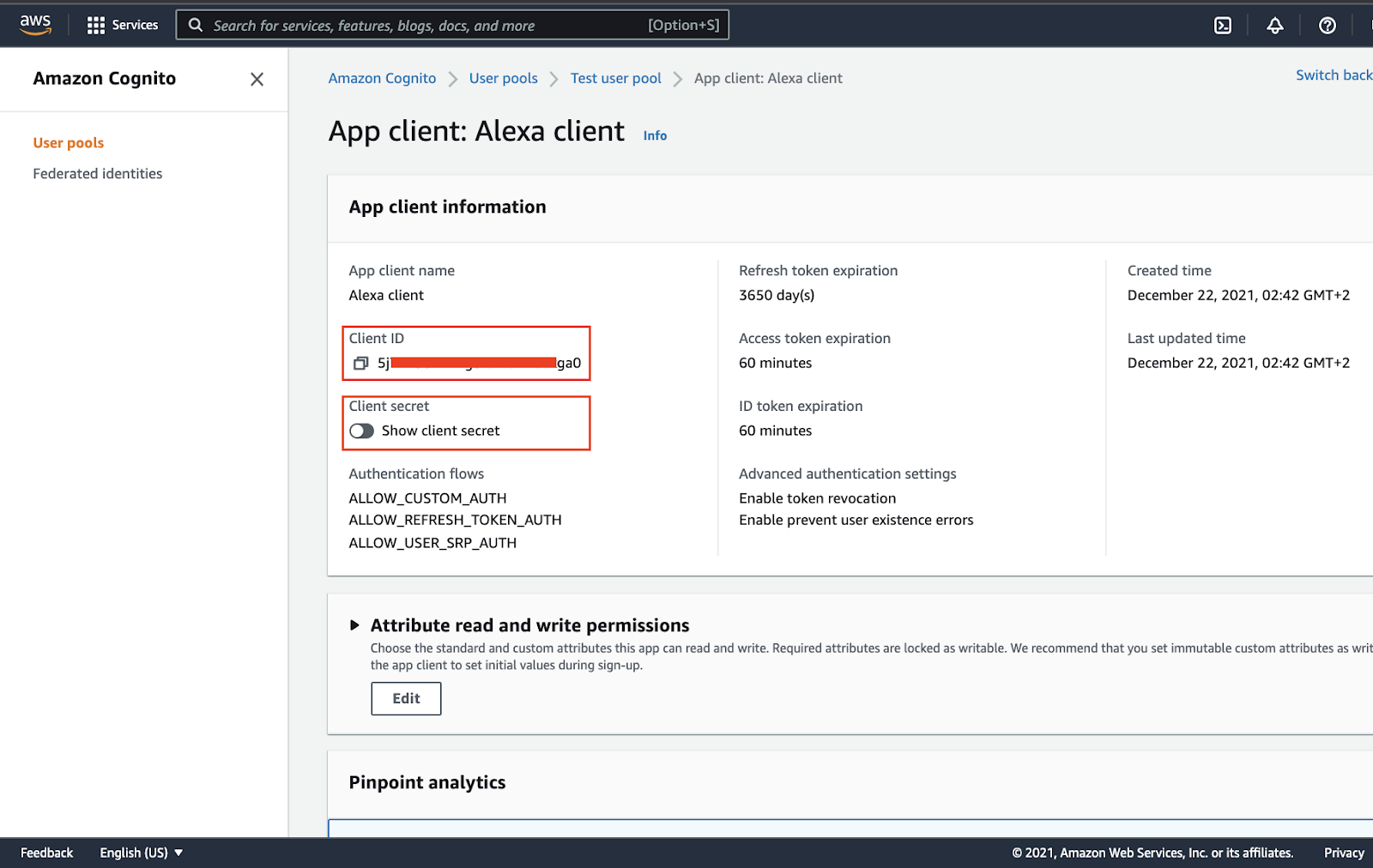Click the Feedback link in footer
Viewport: 1373px width, 868px height.
coord(46,853)
